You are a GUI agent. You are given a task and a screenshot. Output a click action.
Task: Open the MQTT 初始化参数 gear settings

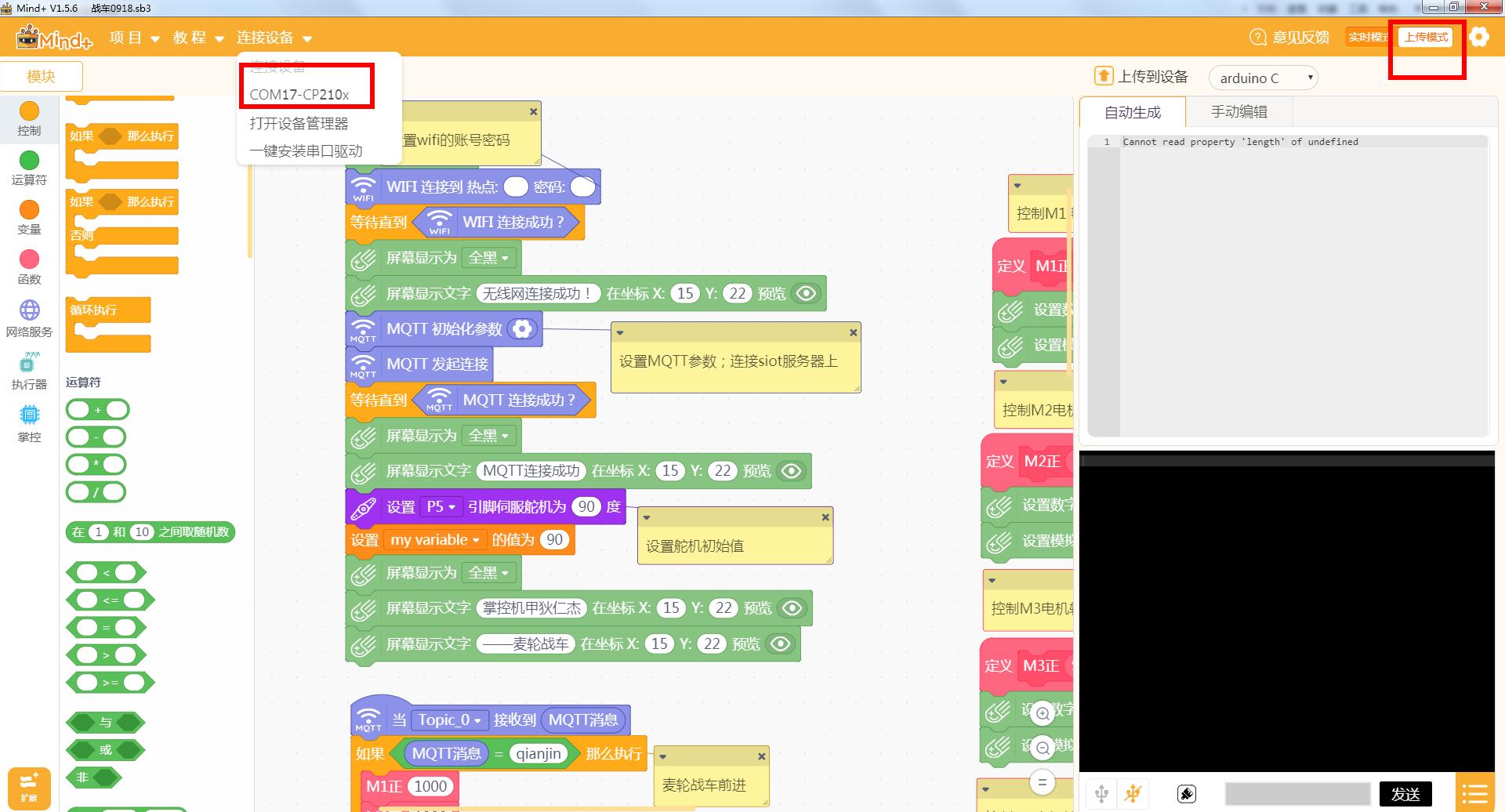pos(522,329)
